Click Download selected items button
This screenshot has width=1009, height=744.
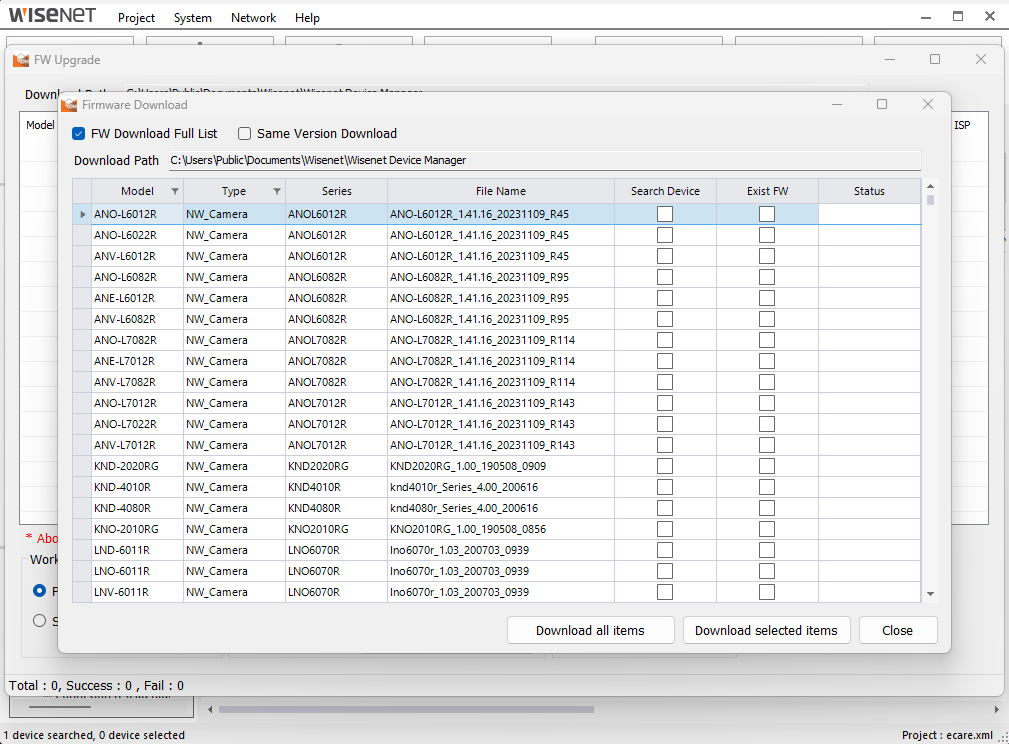pos(766,630)
